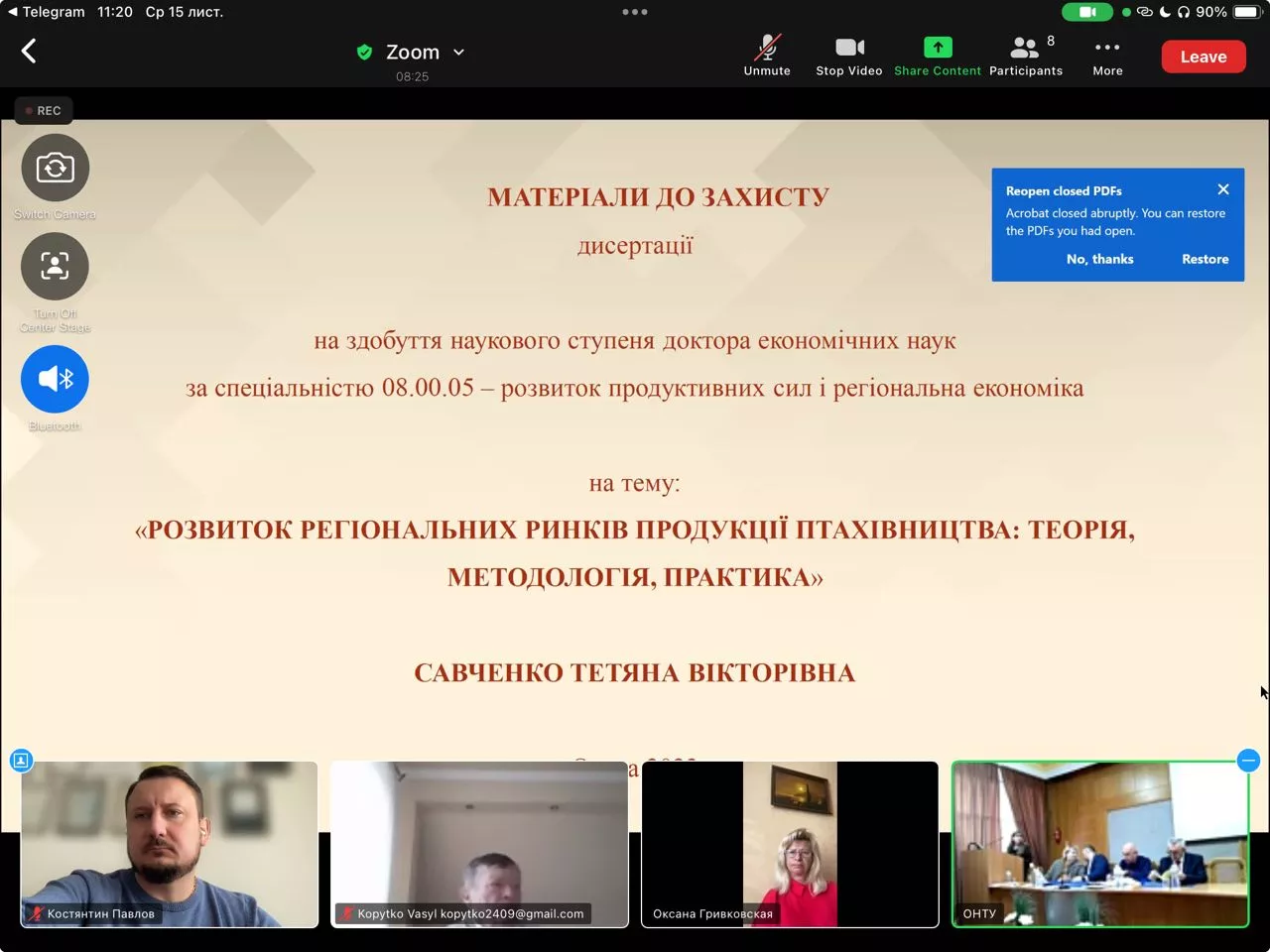Tap Kopytko Vasyl's muted microphone indicator

point(349,913)
